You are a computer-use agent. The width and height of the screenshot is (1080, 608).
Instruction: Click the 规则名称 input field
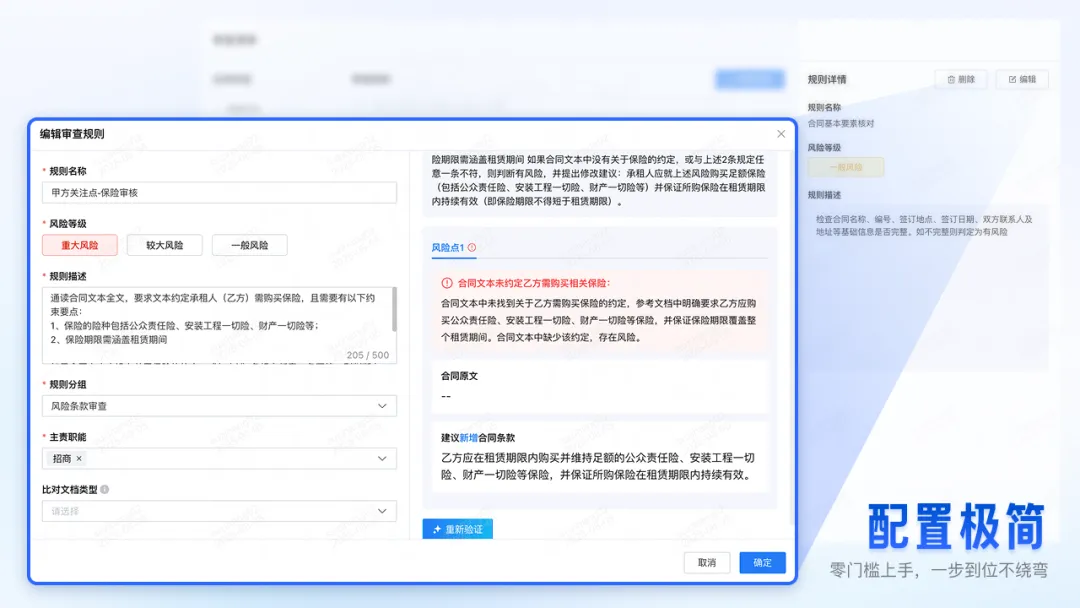[219, 193]
